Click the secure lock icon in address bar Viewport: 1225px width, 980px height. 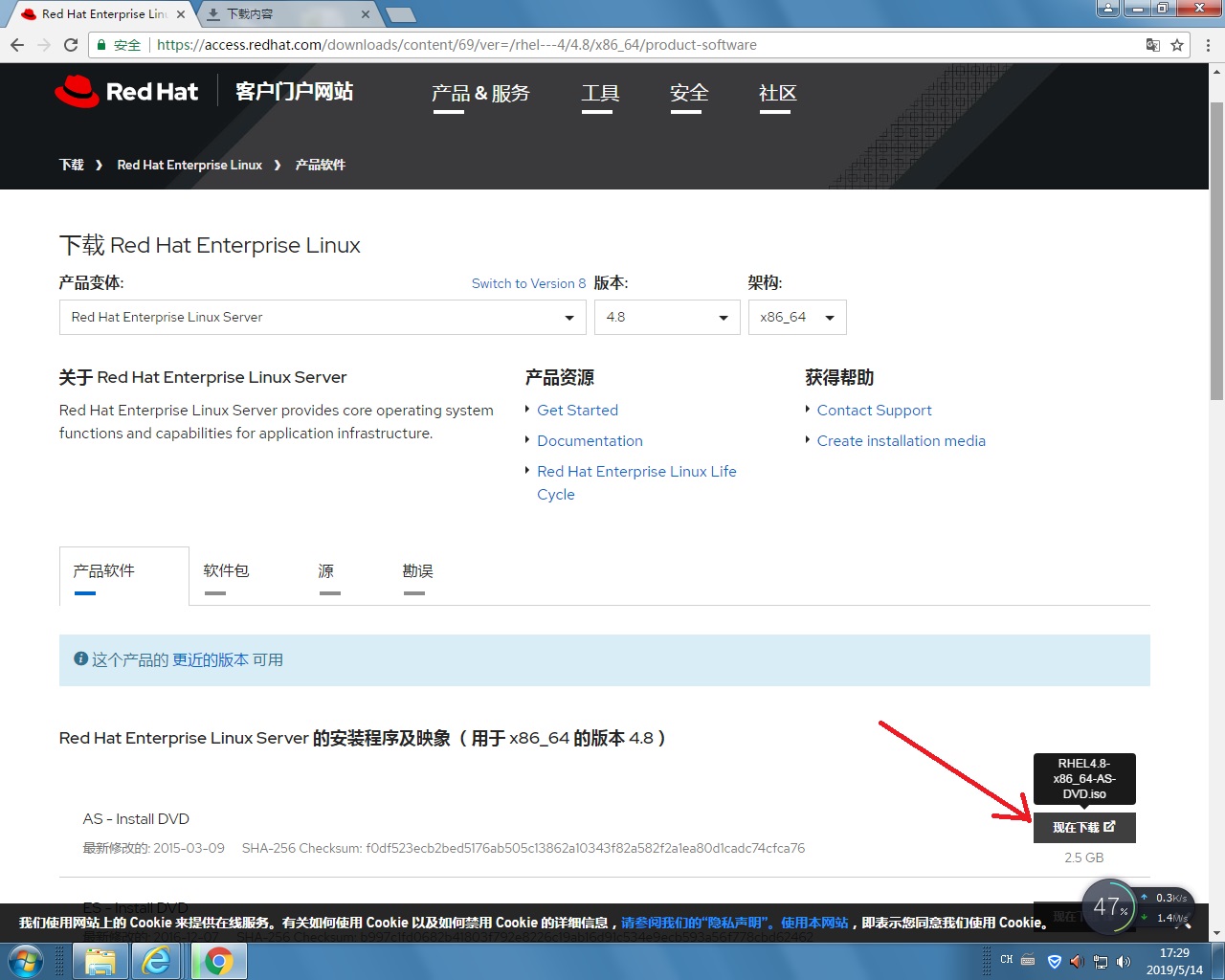click(x=101, y=45)
